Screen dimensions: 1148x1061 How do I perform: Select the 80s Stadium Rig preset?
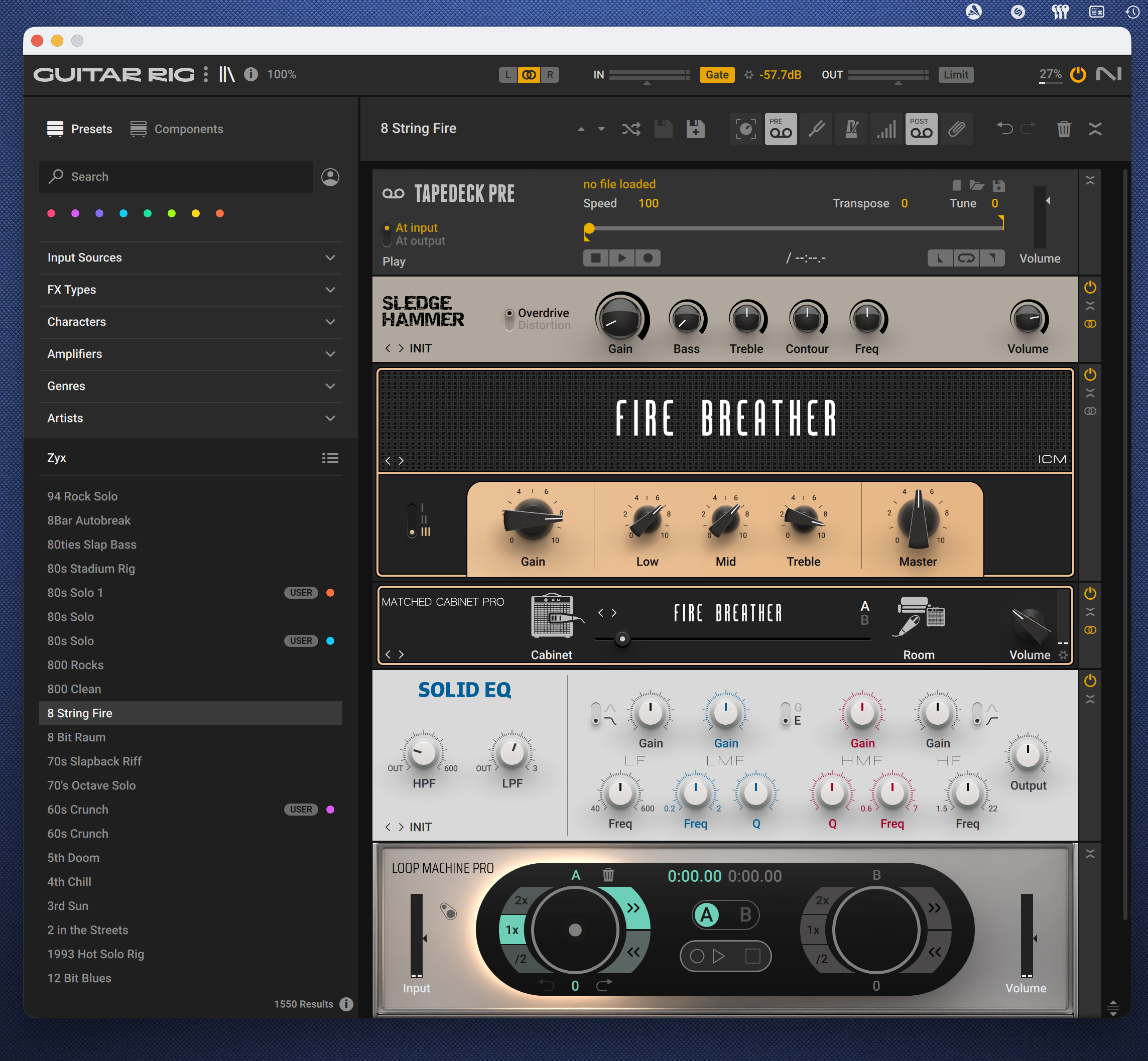click(x=191, y=569)
